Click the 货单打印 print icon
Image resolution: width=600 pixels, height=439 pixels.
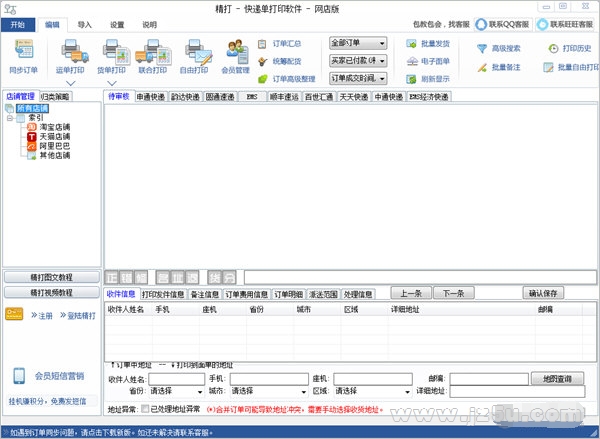(x=111, y=54)
